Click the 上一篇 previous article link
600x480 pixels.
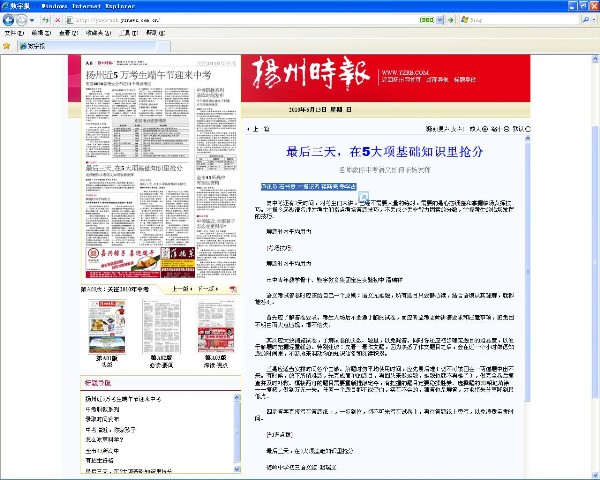point(259,129)
